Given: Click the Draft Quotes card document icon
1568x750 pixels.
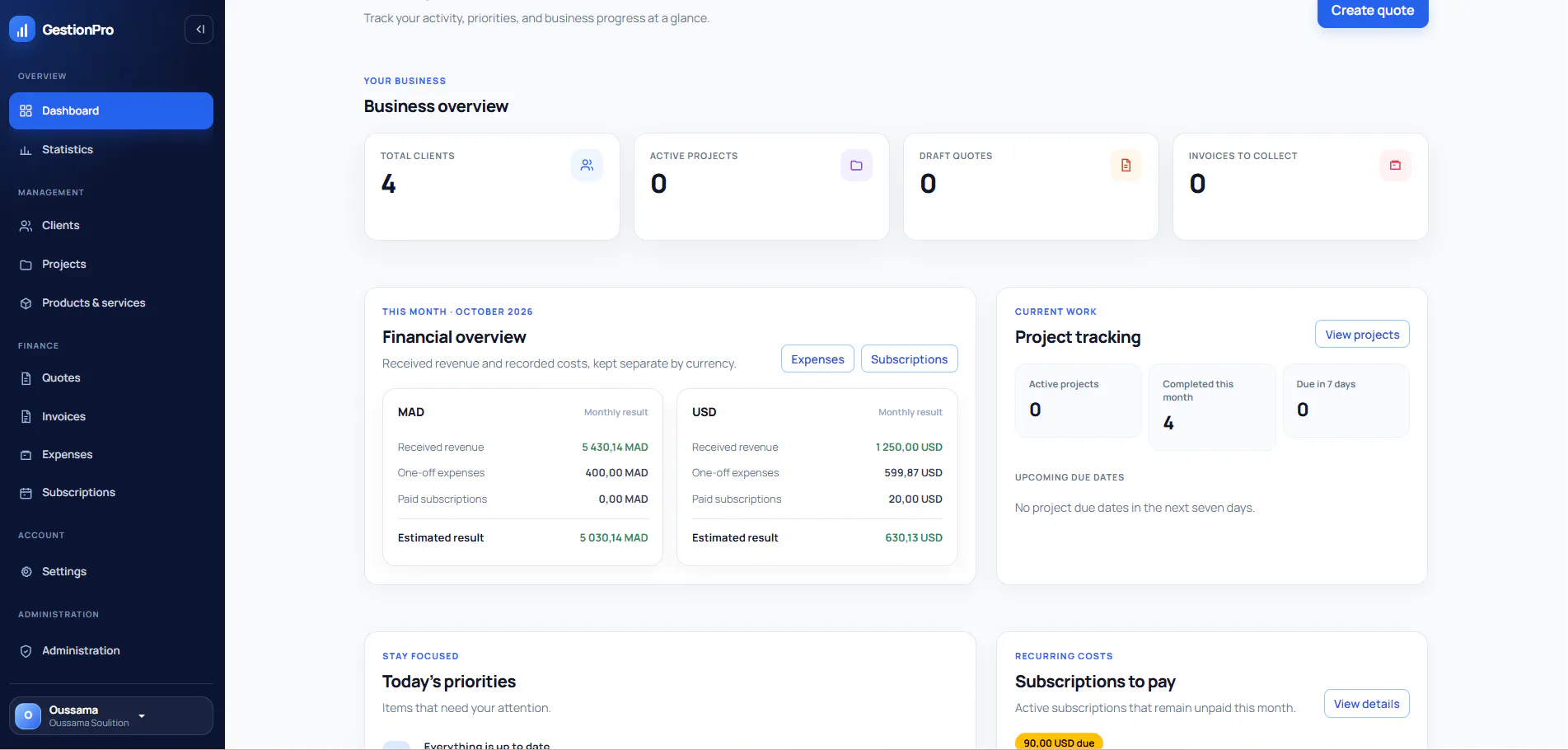Looking at the screenshot, I should [x=1126, y=166].
